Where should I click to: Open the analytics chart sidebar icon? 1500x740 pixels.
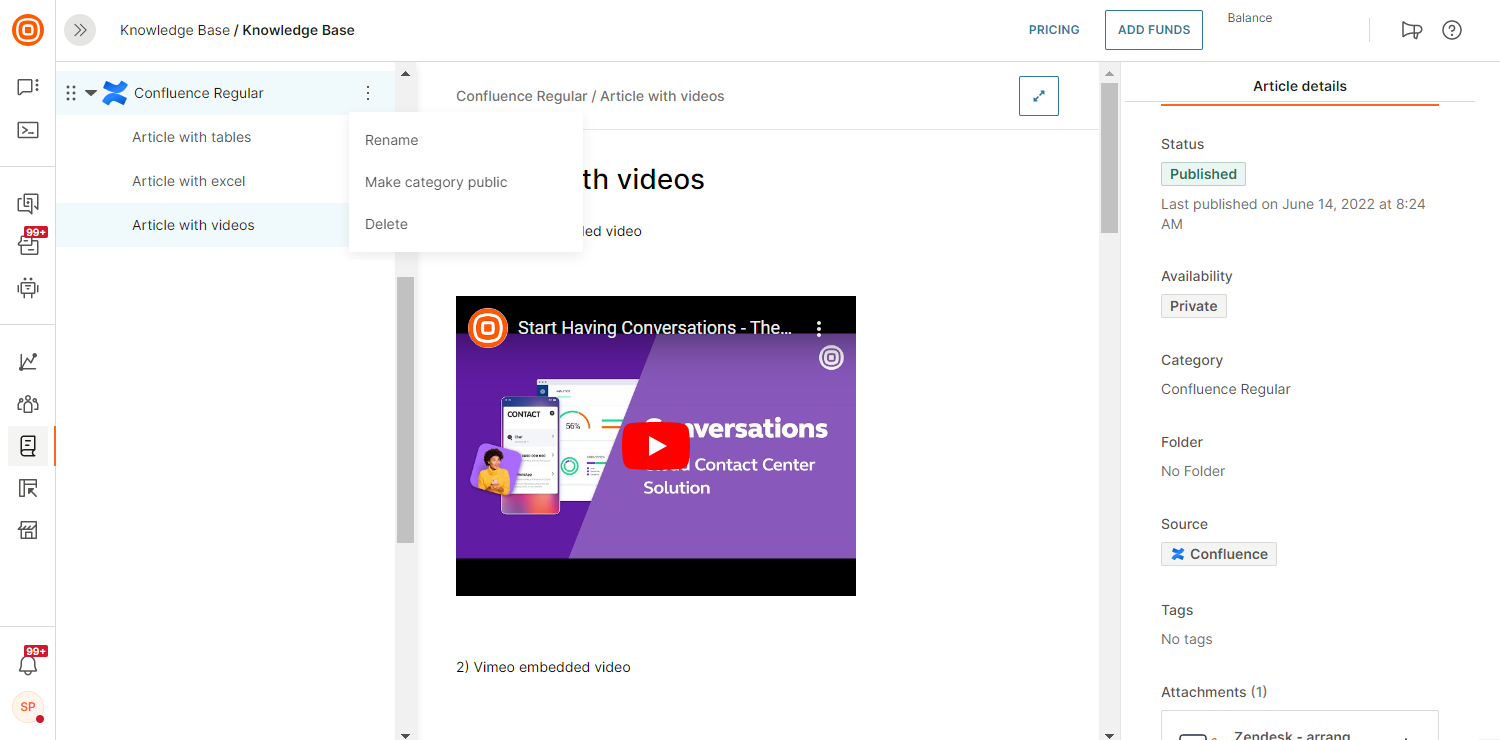point(28,362)
